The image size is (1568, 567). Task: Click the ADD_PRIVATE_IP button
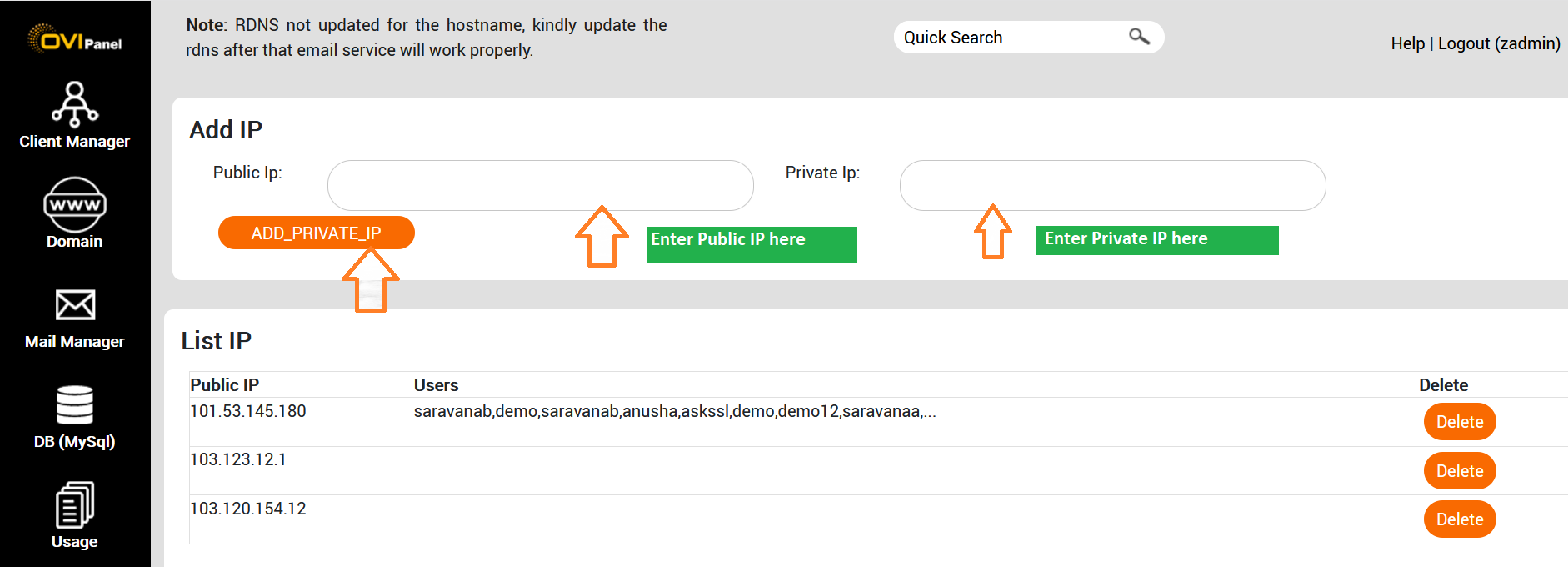click(316, 233)
